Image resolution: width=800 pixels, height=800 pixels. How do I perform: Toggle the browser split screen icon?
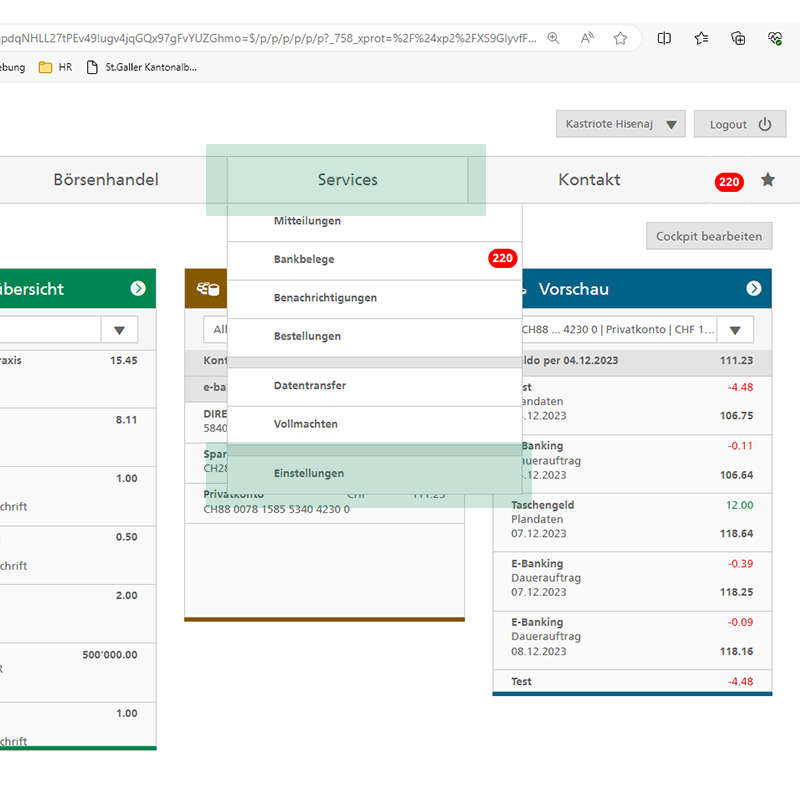664,38
